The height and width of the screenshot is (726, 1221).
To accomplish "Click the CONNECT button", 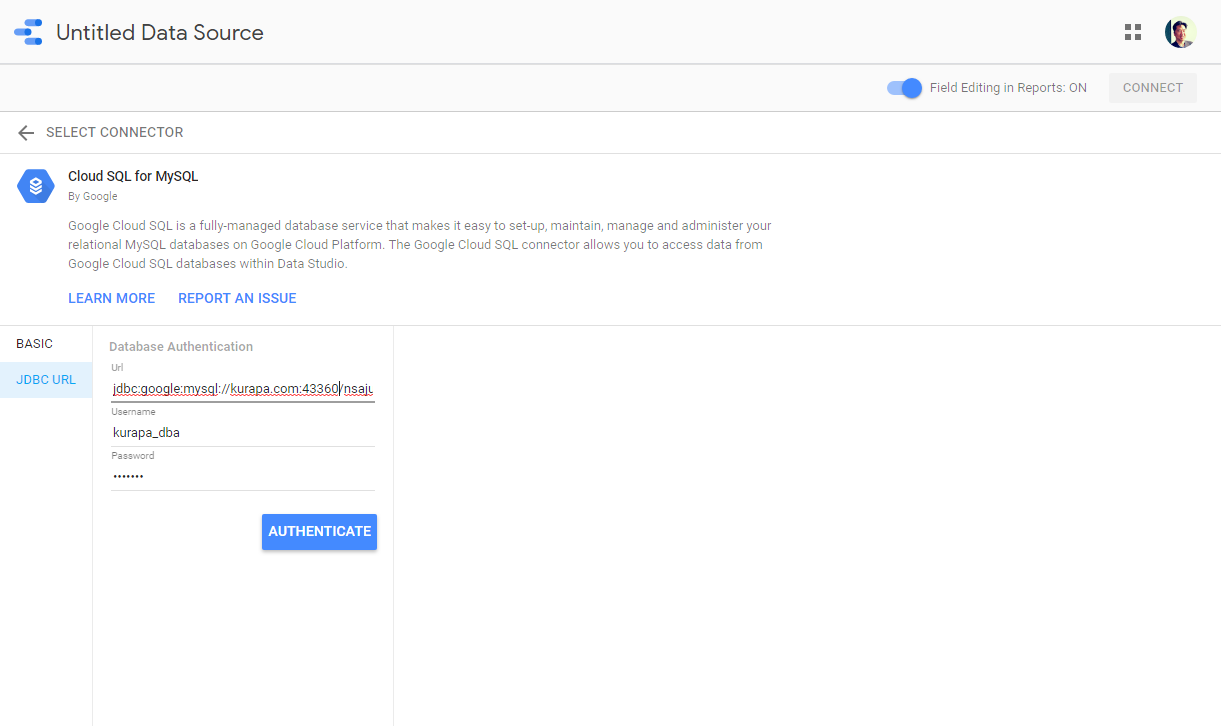I will coord(1152,88).
